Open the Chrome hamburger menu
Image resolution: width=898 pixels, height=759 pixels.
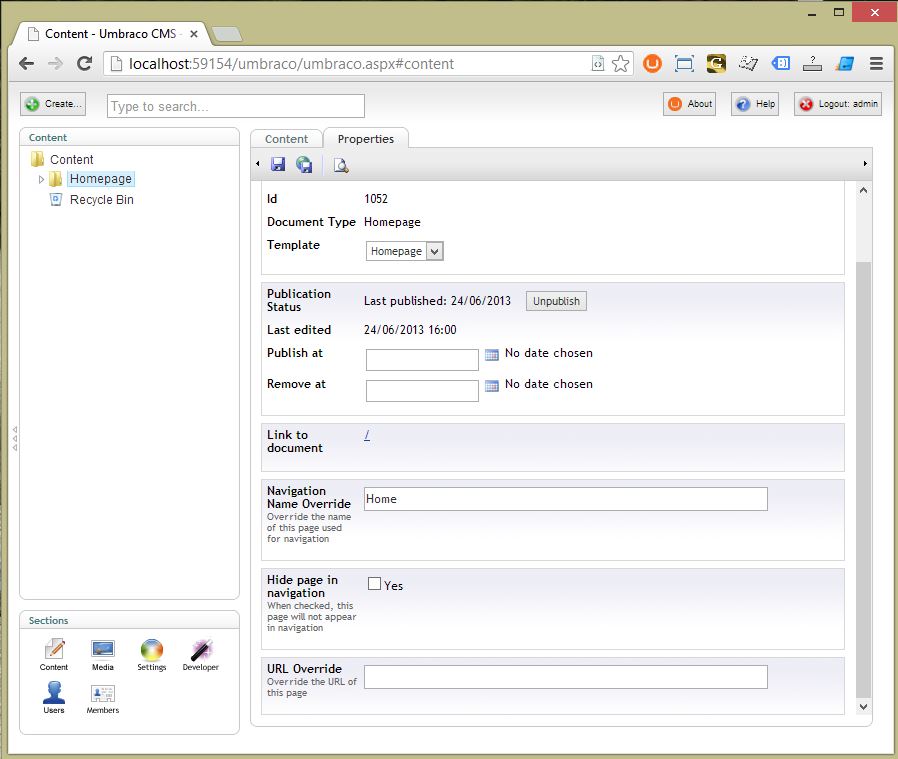click(x=876, y=64)
